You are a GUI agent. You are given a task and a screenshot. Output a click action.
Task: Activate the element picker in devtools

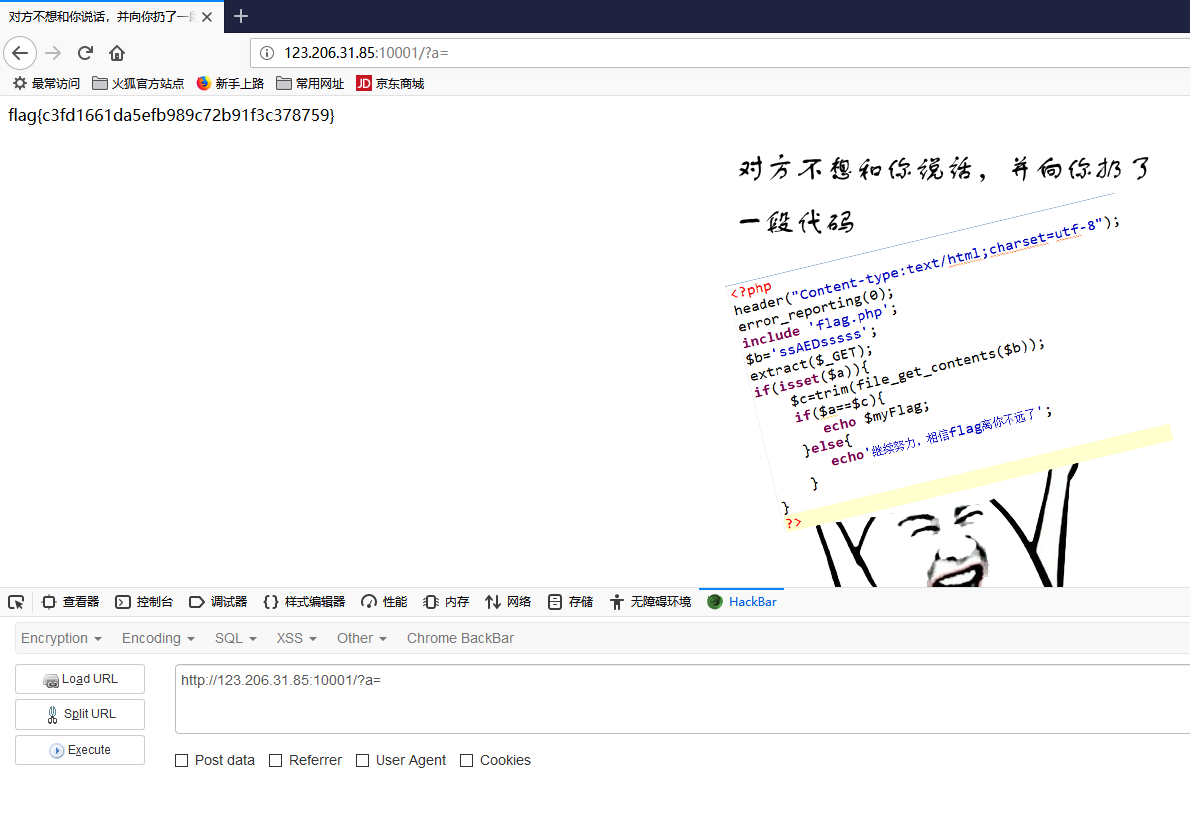[x=16, y=602]
